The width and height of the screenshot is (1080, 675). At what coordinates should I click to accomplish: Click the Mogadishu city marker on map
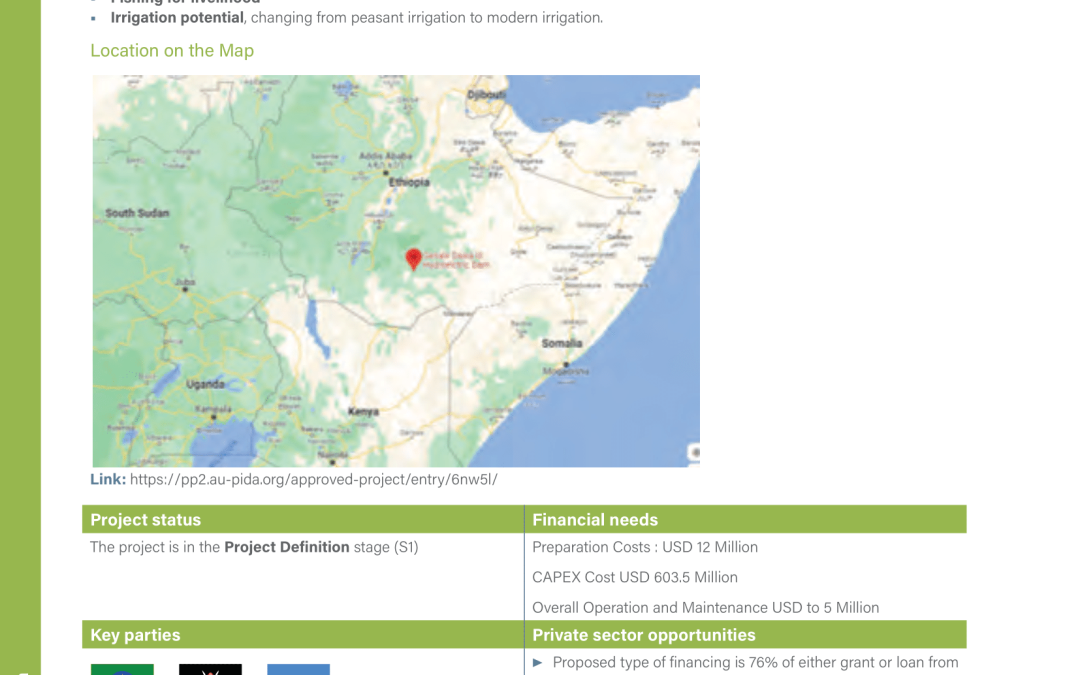click(564, 364)
